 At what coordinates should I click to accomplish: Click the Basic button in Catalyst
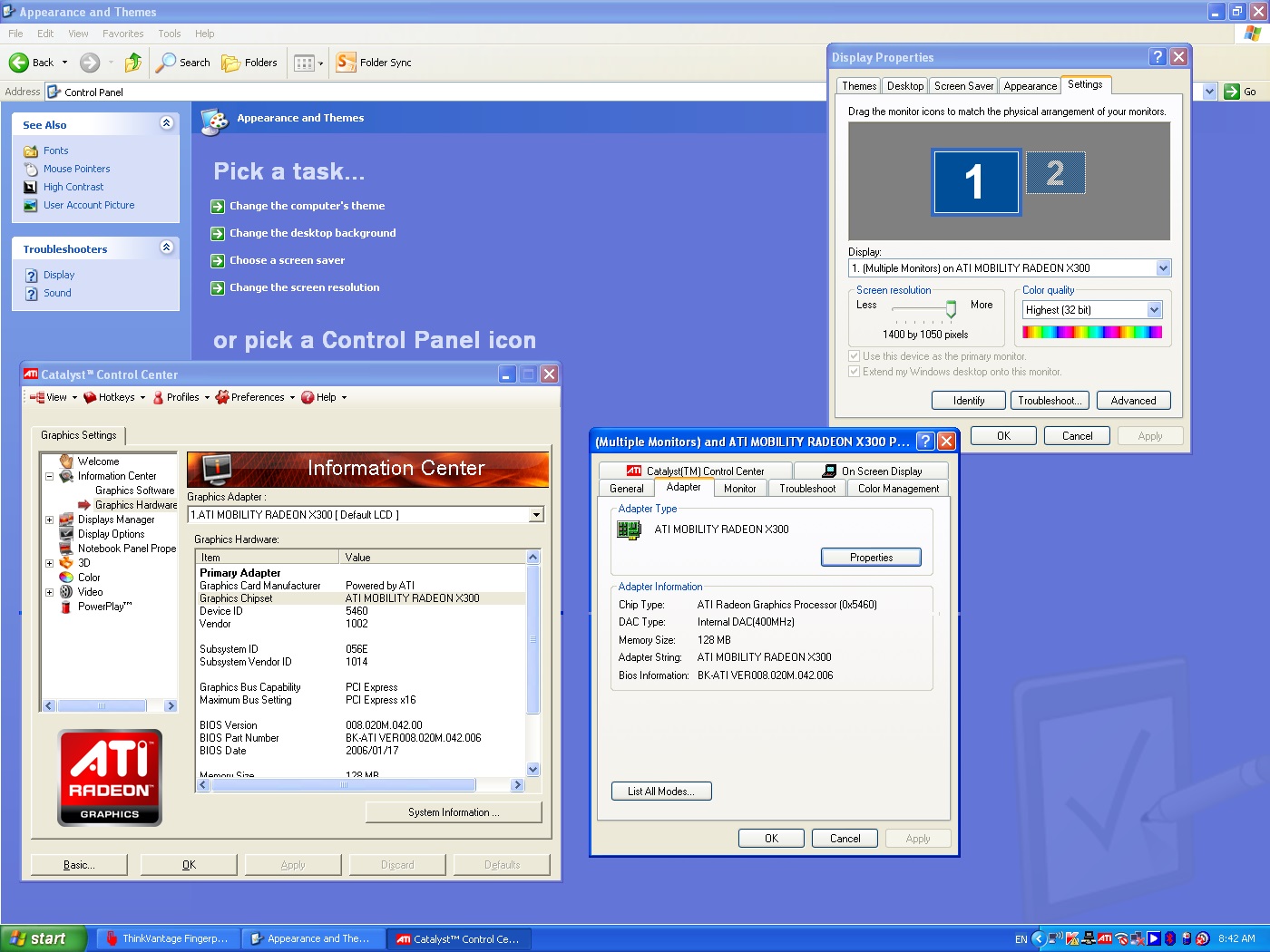tap(79, 865)
